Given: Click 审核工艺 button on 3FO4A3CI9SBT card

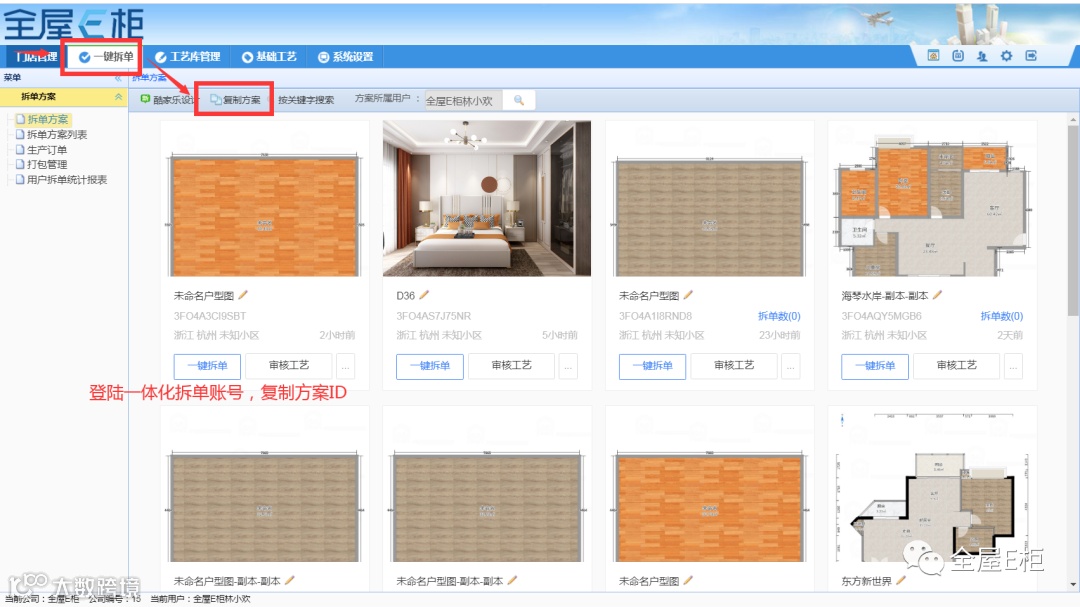Looking at the screenshot, I should (x=289, y=365).
